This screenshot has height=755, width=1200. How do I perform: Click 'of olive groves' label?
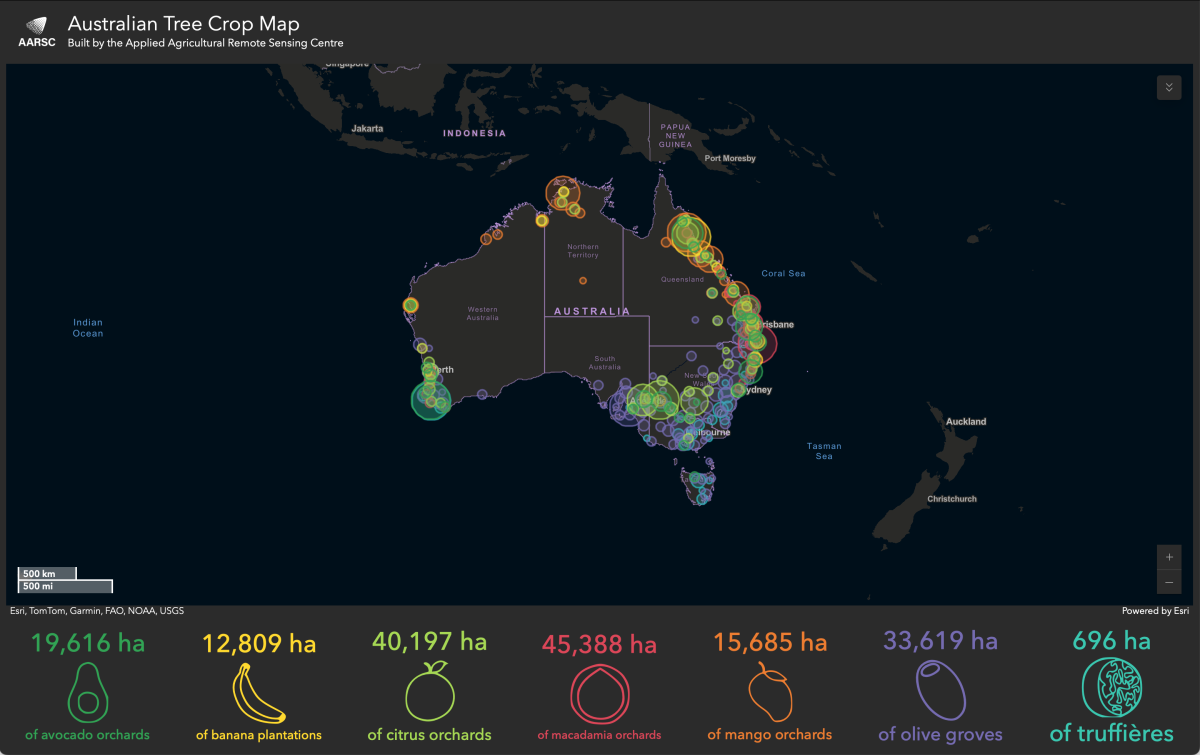pos(939,735)
